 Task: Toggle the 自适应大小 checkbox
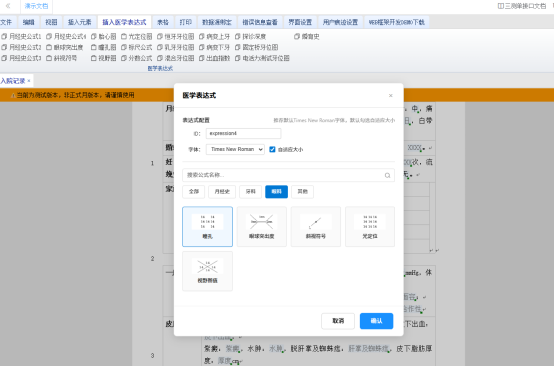[272, 149]
